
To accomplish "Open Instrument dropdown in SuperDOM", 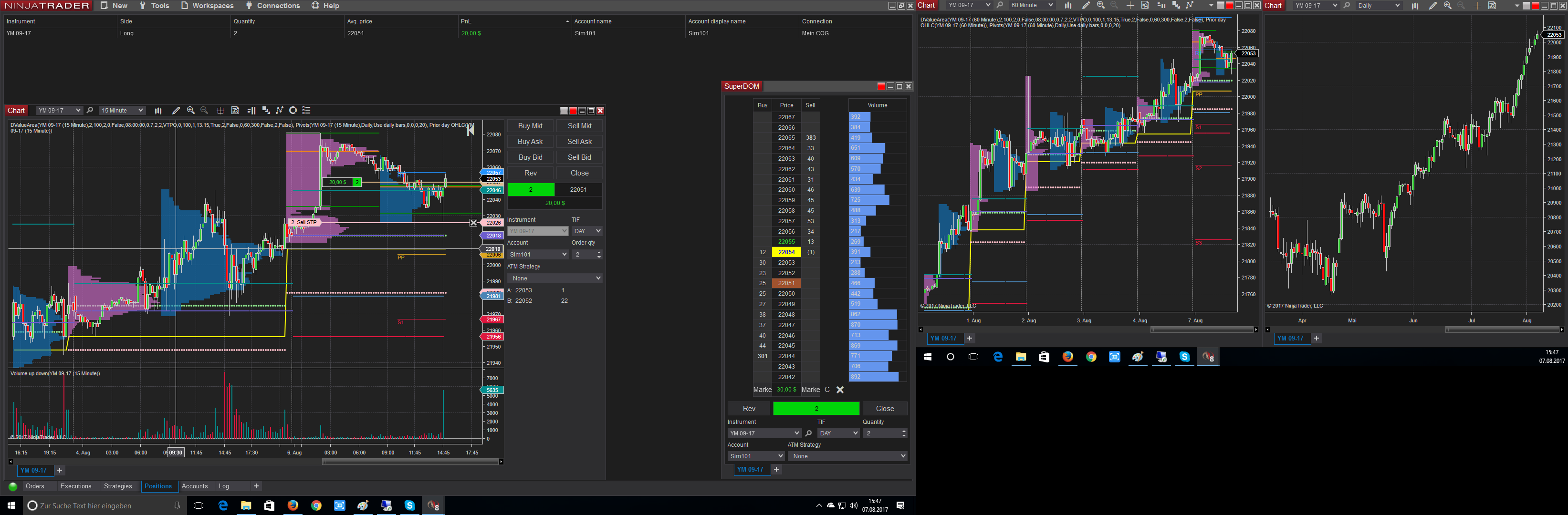I will click(x=764, y=433).
